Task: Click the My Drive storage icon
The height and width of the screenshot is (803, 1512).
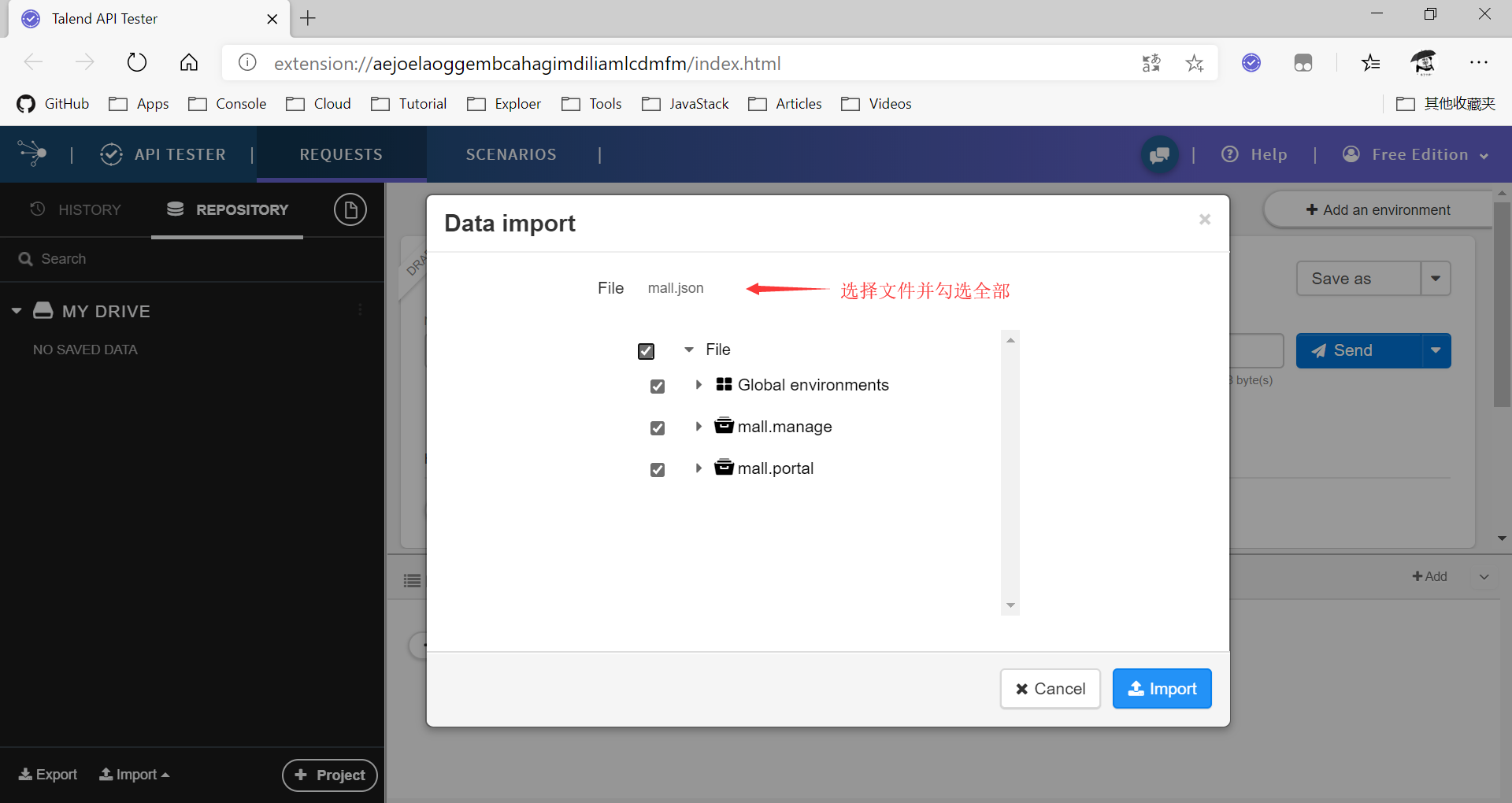Action: (x=43, y=310)
